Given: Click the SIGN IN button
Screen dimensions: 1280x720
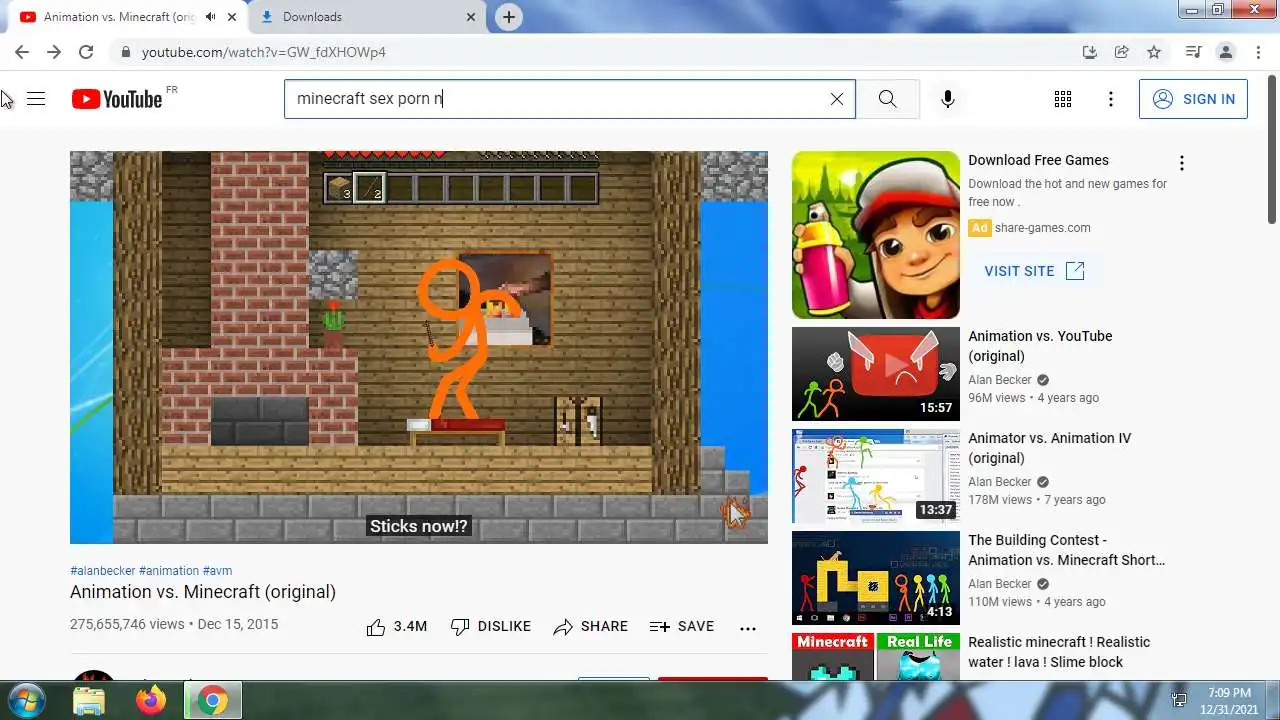Looking at the screenshot, I should (1193, 99).
